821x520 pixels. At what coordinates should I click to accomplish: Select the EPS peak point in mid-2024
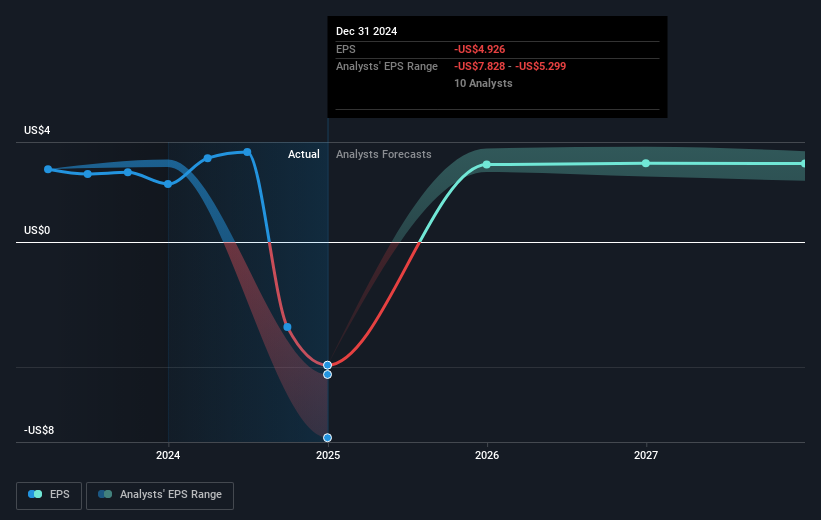[247, 152]
